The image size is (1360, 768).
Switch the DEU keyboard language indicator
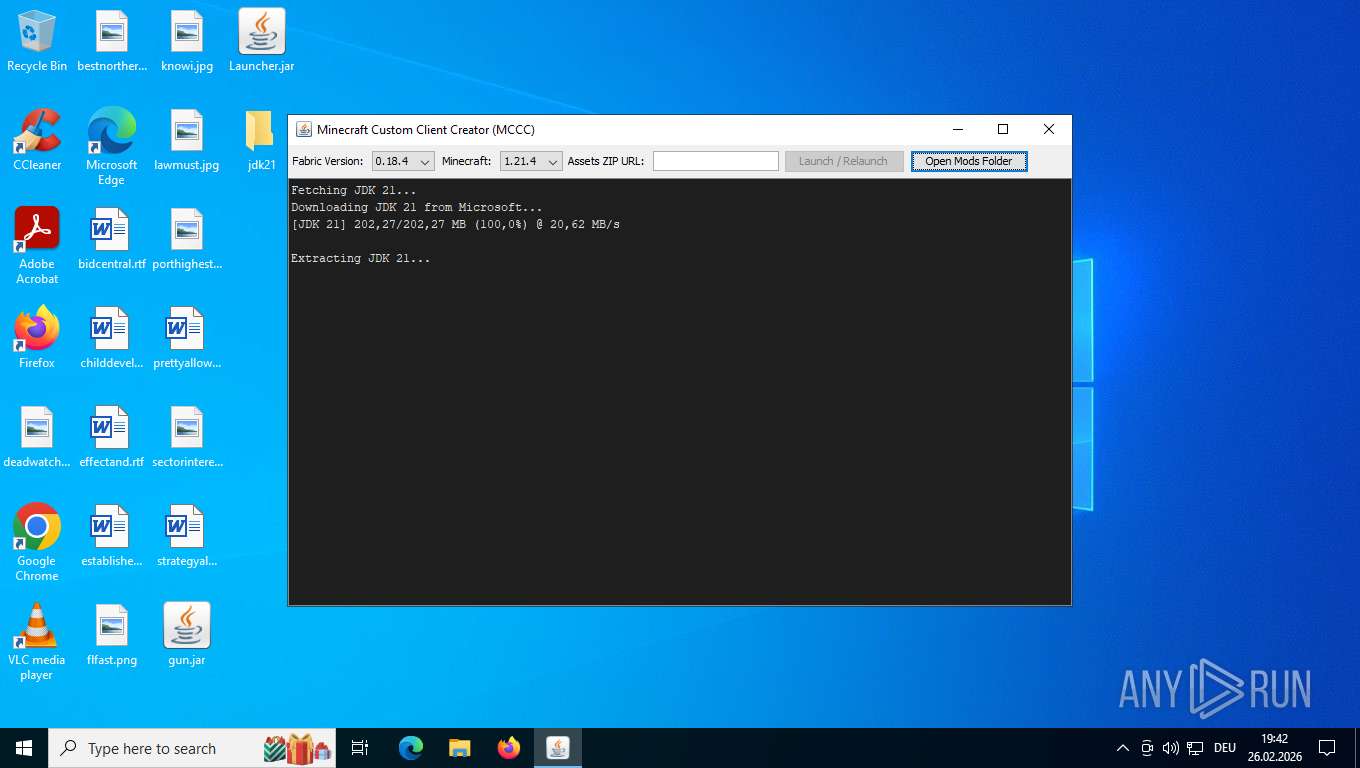tap(1225, 748)
